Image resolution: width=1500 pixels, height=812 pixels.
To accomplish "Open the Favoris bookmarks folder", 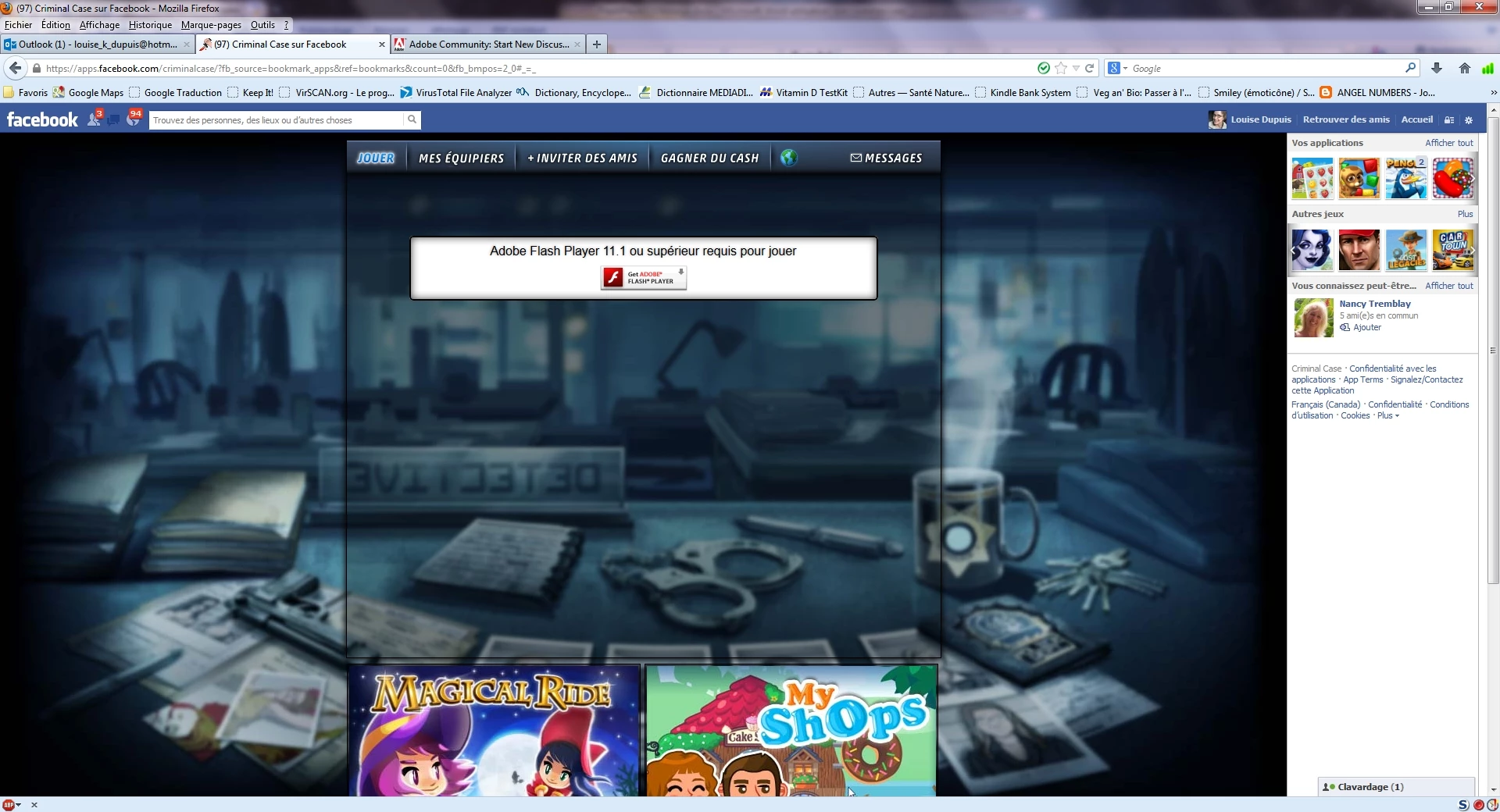I will click(x=26, y=92).
